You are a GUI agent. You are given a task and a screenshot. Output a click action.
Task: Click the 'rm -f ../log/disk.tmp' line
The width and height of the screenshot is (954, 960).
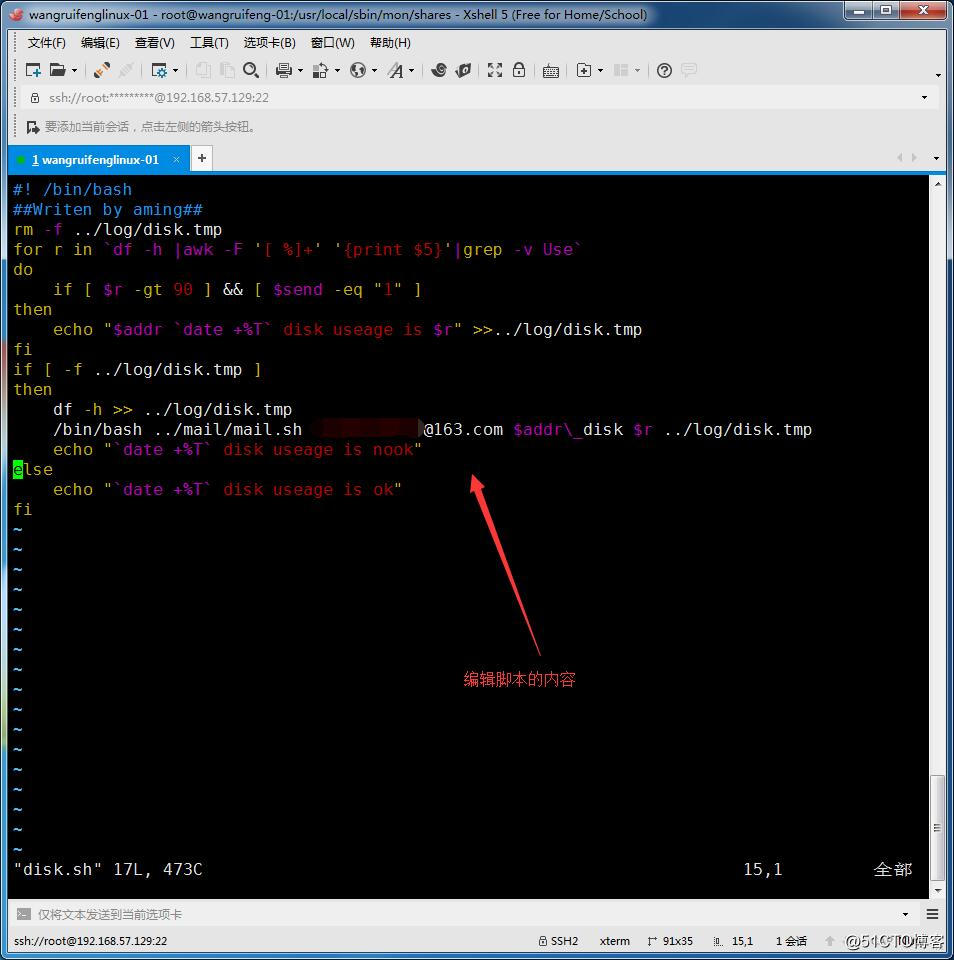[x=118, y=230]
